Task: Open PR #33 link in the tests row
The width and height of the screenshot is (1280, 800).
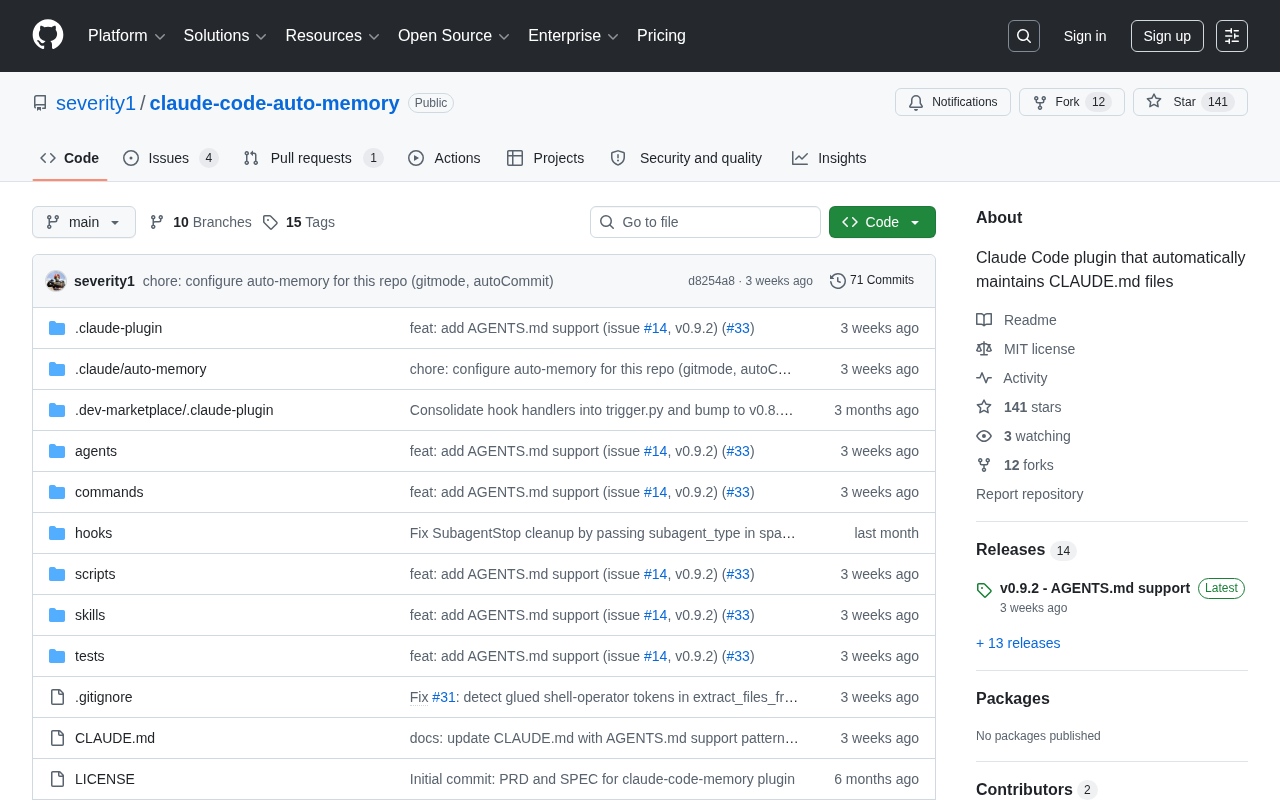Action: pos(738,656)
